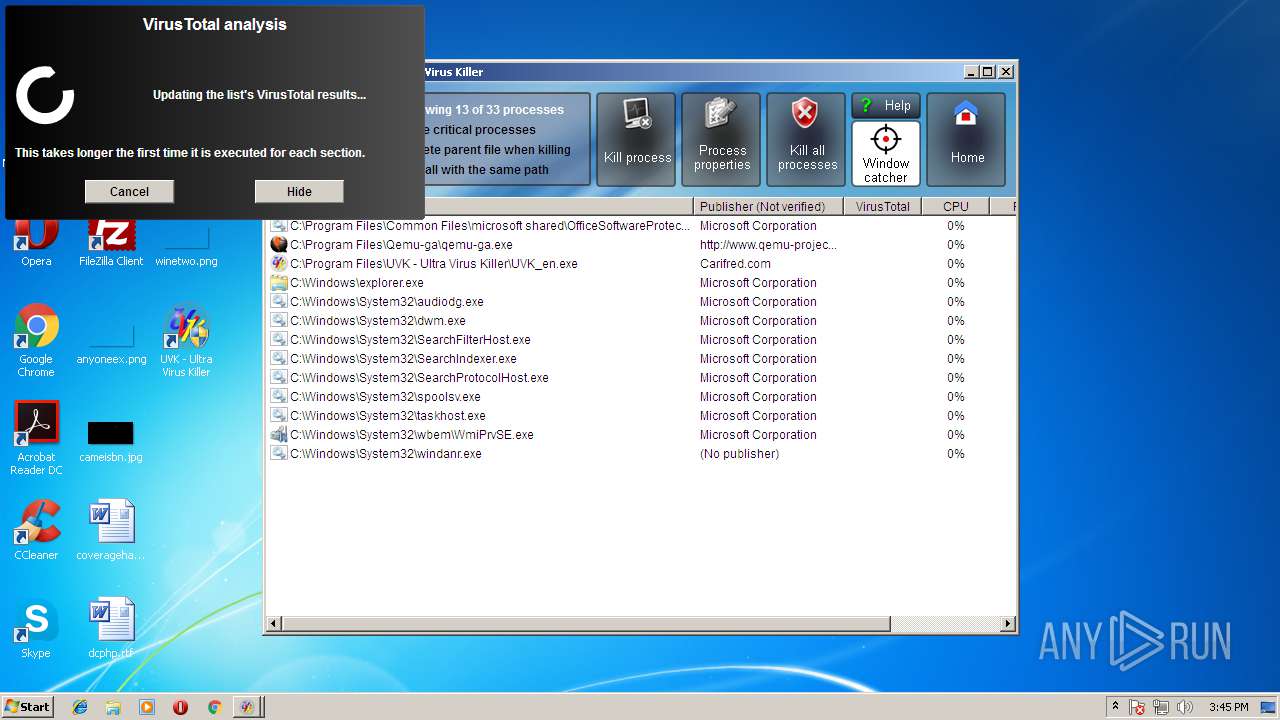The image size is (1280, 720).
Task: Click horizontal scrollbar left arrow
Action: pos(275,624)
